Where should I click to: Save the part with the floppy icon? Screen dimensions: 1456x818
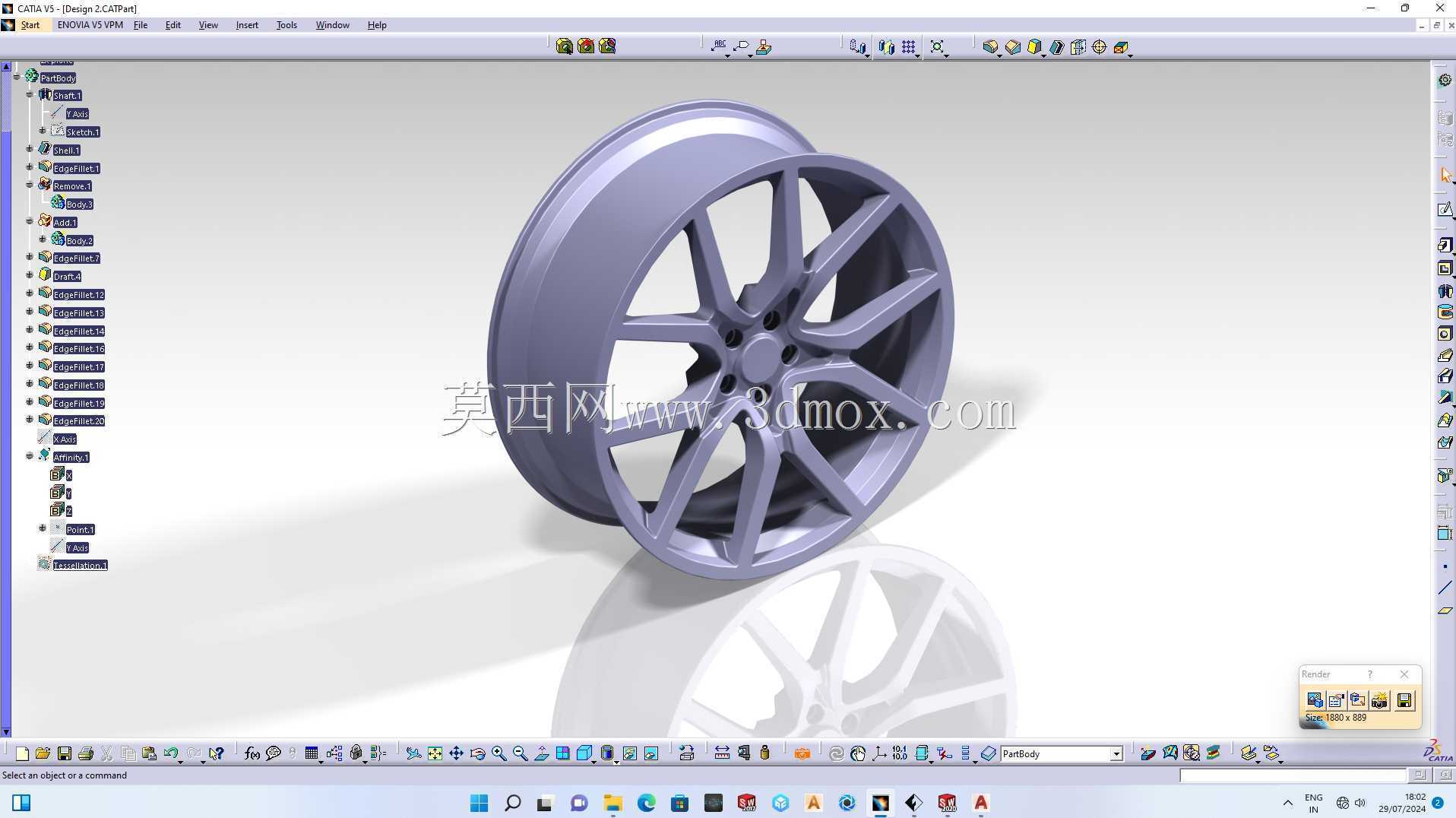[x=65, y=753]
